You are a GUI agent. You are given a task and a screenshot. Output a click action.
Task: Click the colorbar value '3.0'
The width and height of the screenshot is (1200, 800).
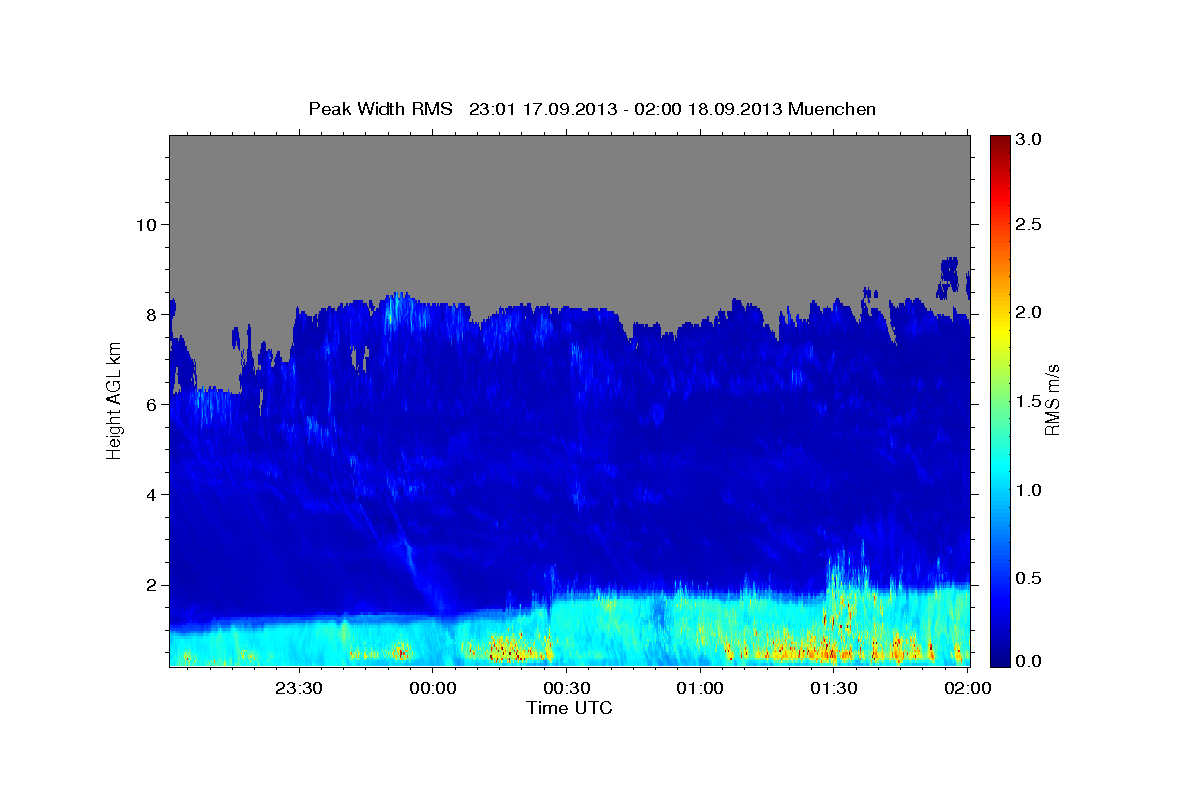point(1029,139)
